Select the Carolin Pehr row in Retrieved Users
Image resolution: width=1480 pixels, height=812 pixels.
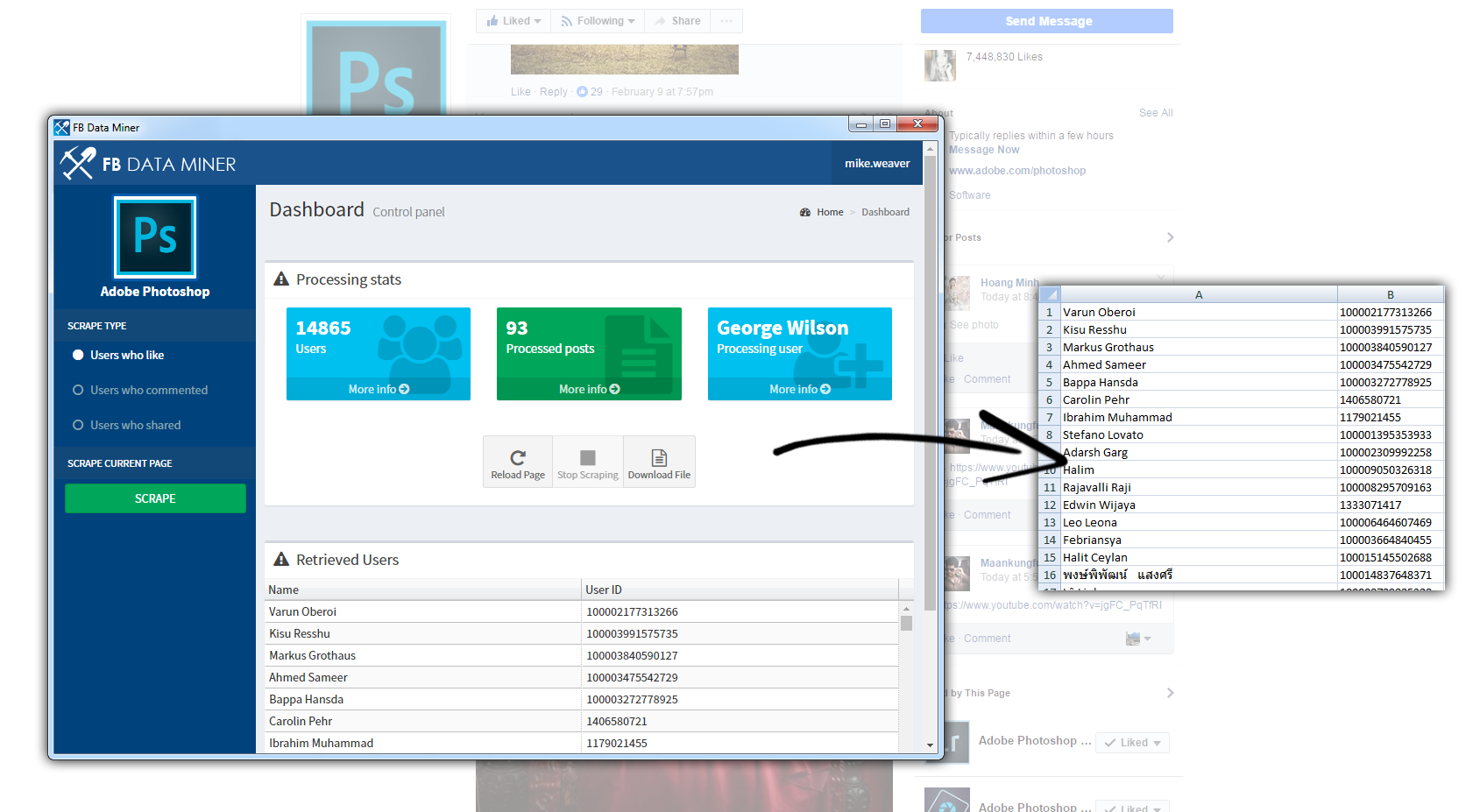point(582,721)
